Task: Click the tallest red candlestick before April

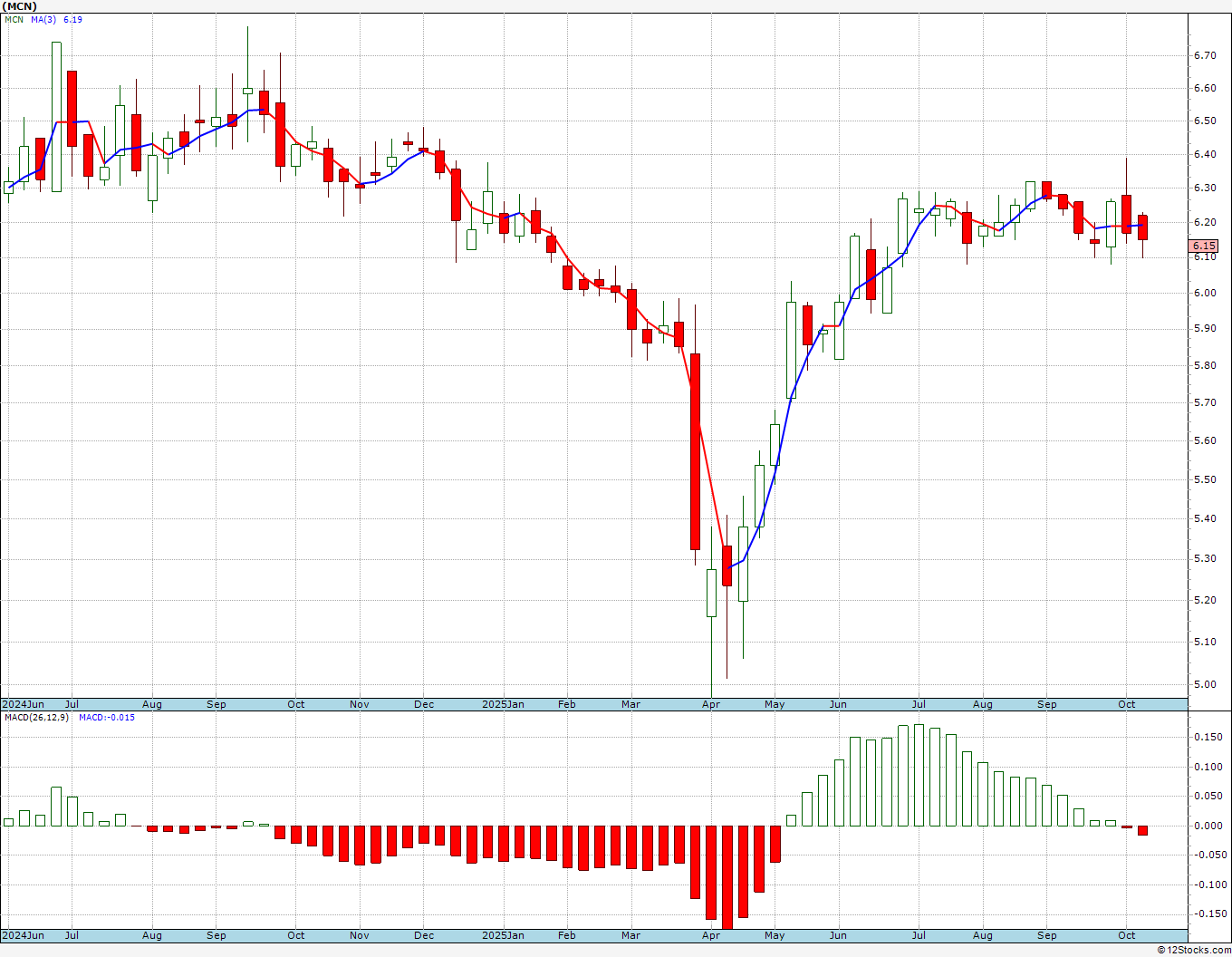Action: [695, 451]
